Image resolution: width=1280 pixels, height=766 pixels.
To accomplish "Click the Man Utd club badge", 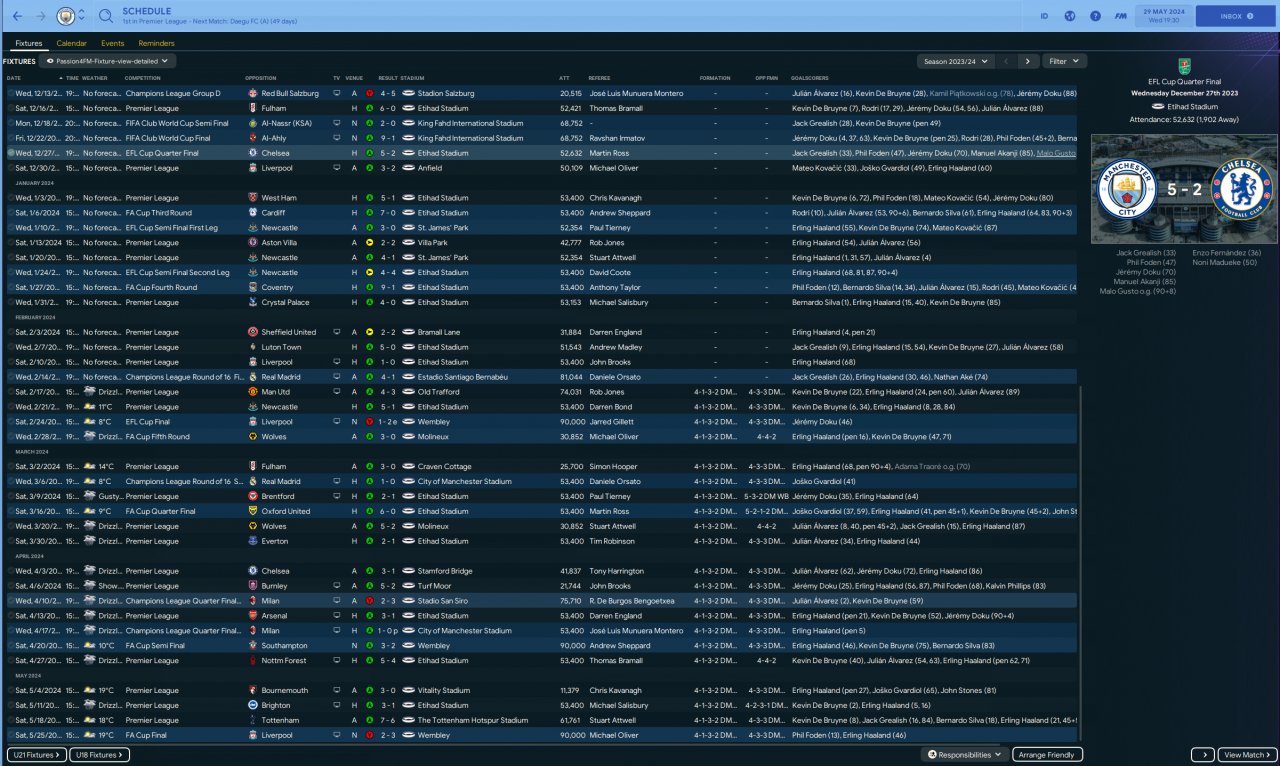I will click(x=253, y=392).
